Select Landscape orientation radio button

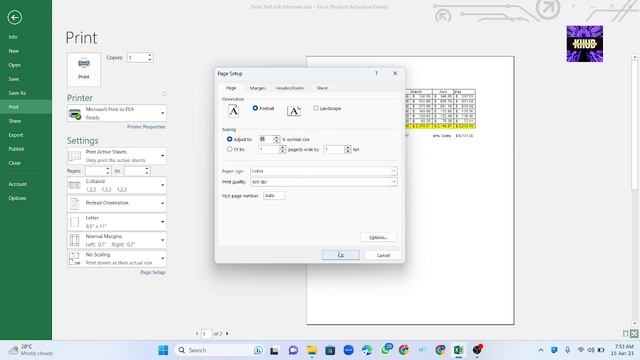[316, 108]
